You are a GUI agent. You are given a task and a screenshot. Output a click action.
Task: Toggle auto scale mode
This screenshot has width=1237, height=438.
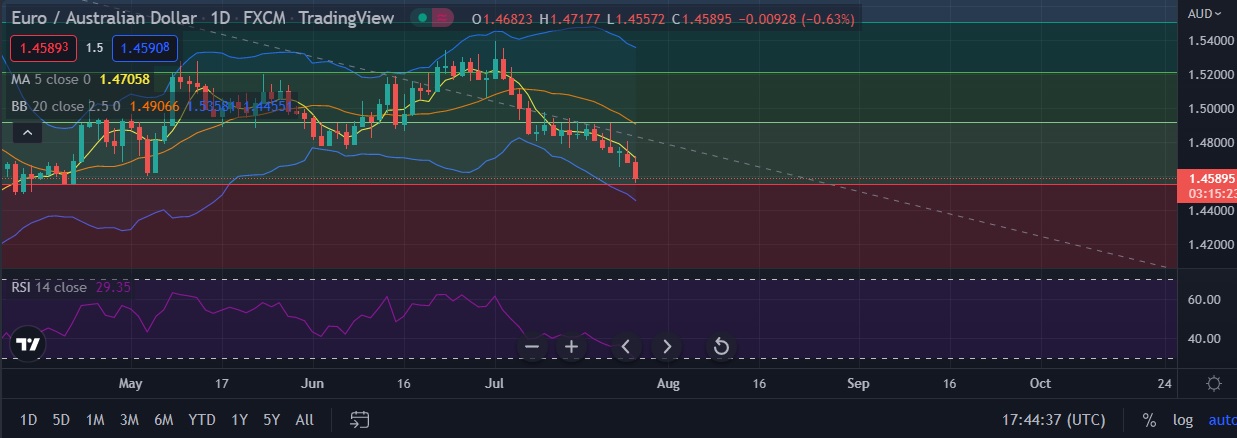(x=1222, y=420)
